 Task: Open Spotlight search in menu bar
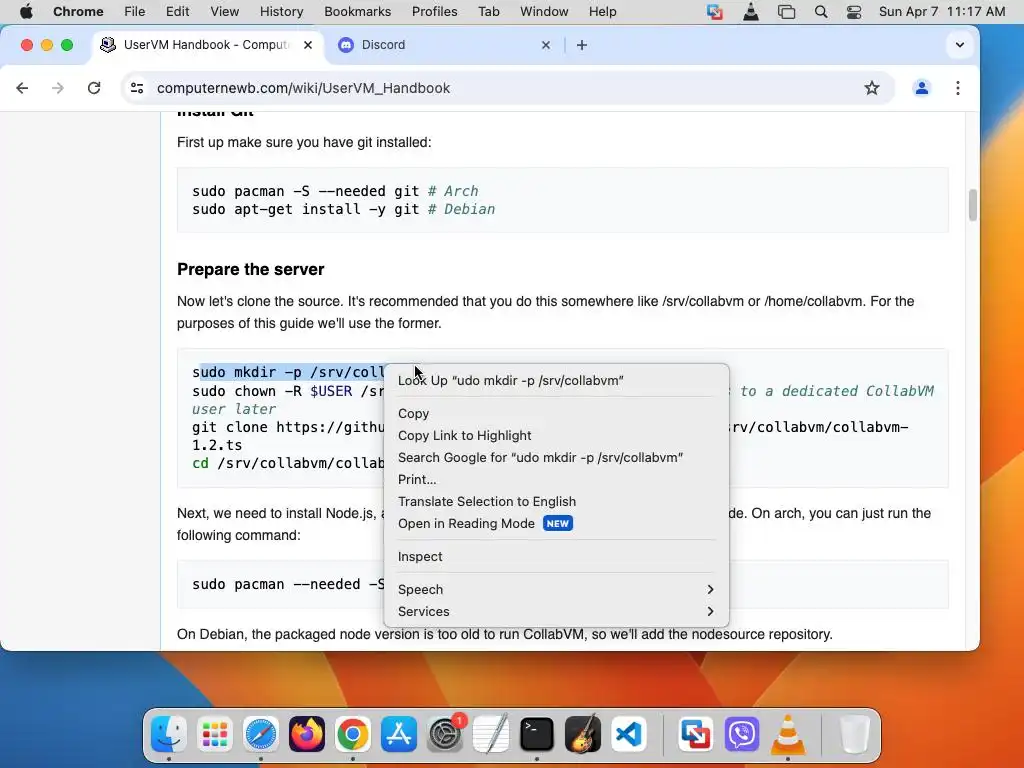(821, 12)
